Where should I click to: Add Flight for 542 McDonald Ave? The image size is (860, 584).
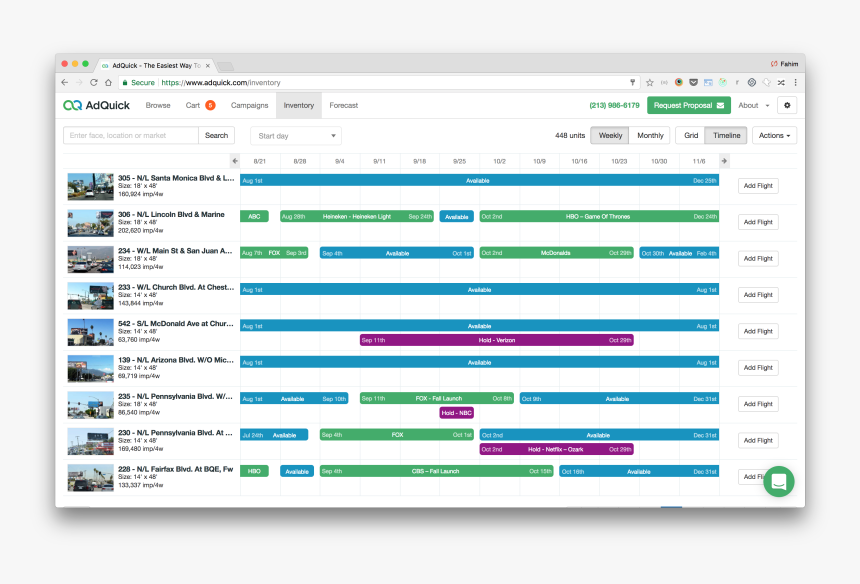[758, 331]
